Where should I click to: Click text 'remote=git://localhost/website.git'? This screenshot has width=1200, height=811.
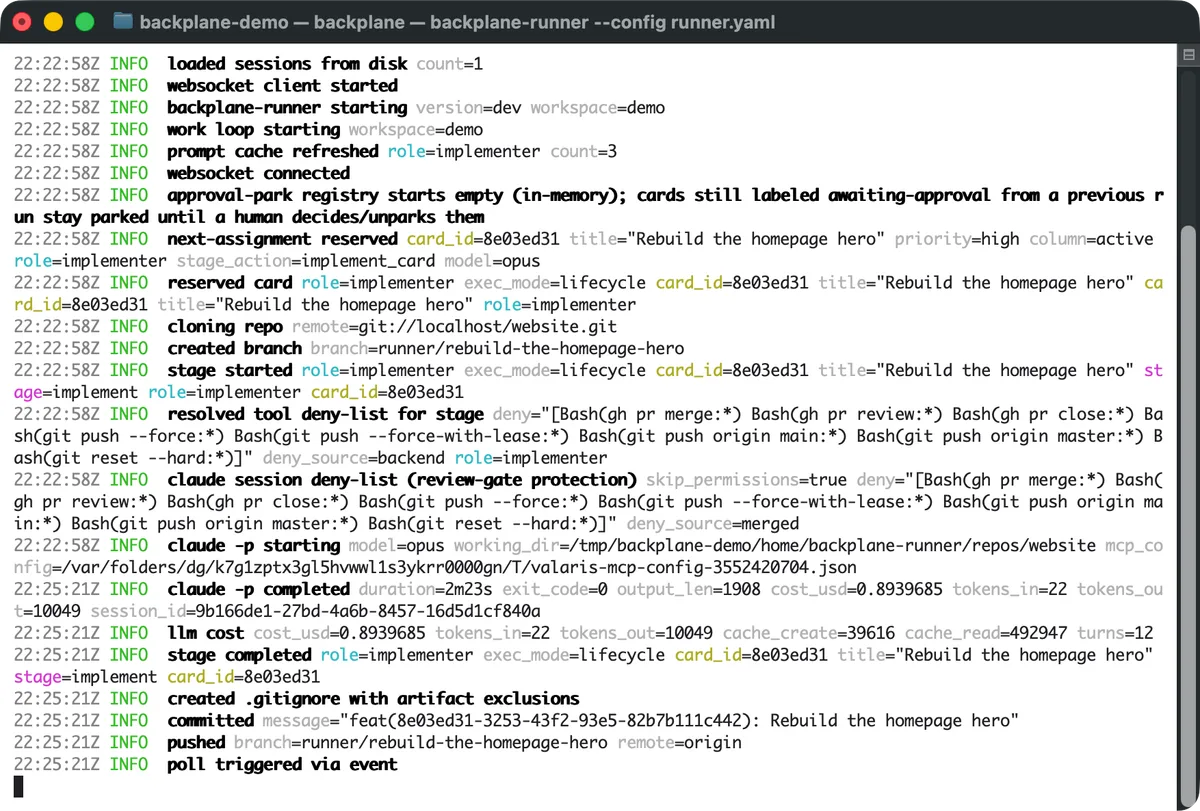tap(455, 328)
